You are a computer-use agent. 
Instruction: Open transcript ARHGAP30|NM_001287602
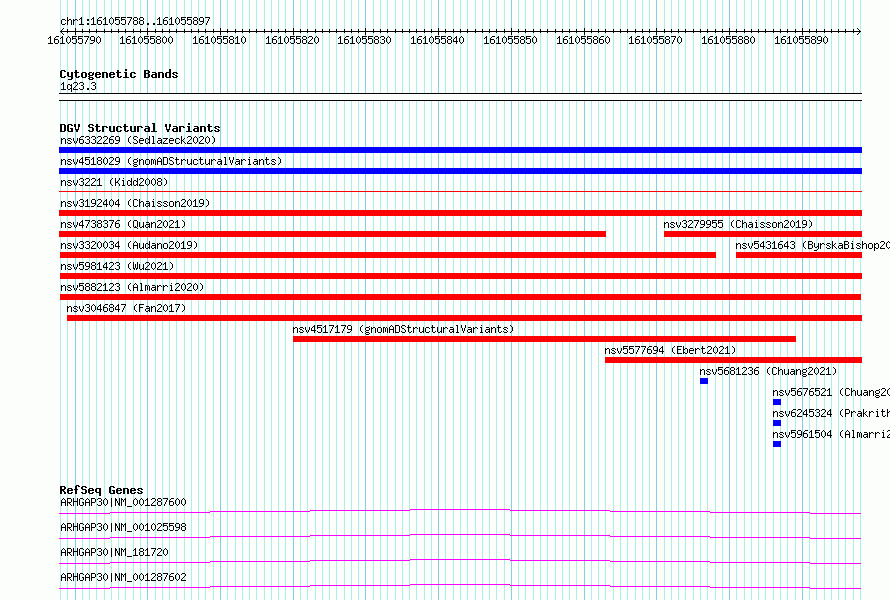(123, 577)
